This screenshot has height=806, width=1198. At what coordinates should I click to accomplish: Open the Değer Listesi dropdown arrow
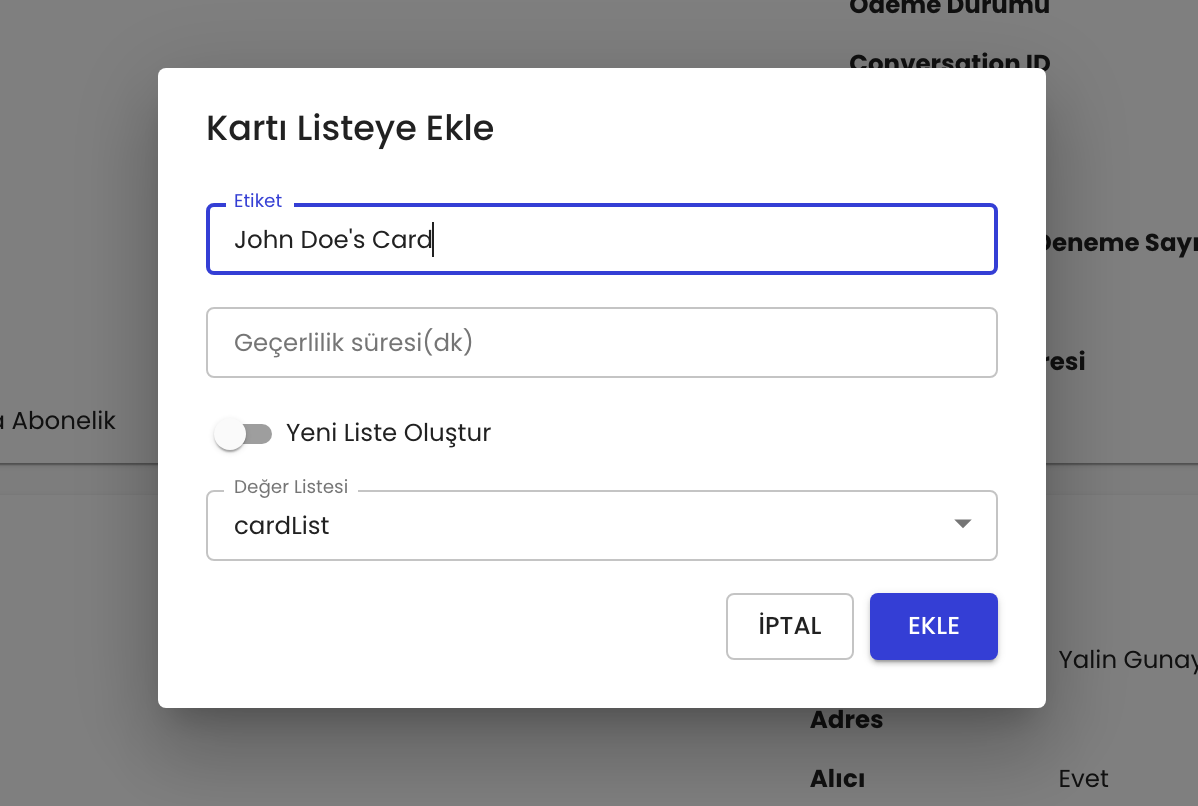(962, 524)
